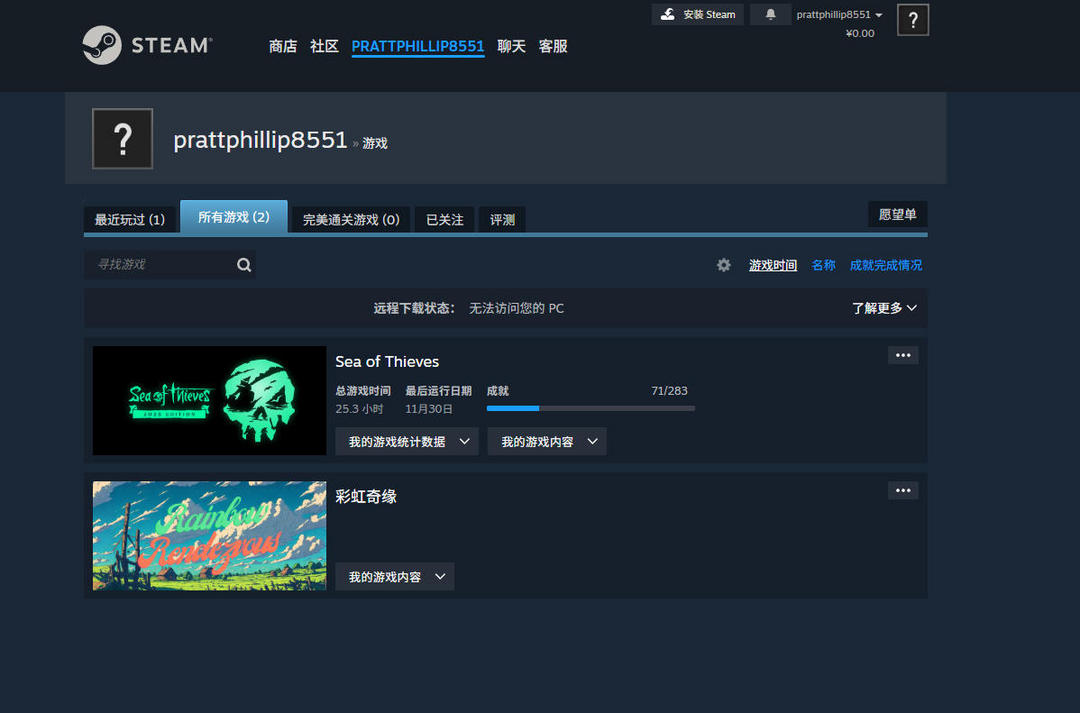
Task: Select the 完美通关游戏 (0) tab
Action: pos(351,219)
